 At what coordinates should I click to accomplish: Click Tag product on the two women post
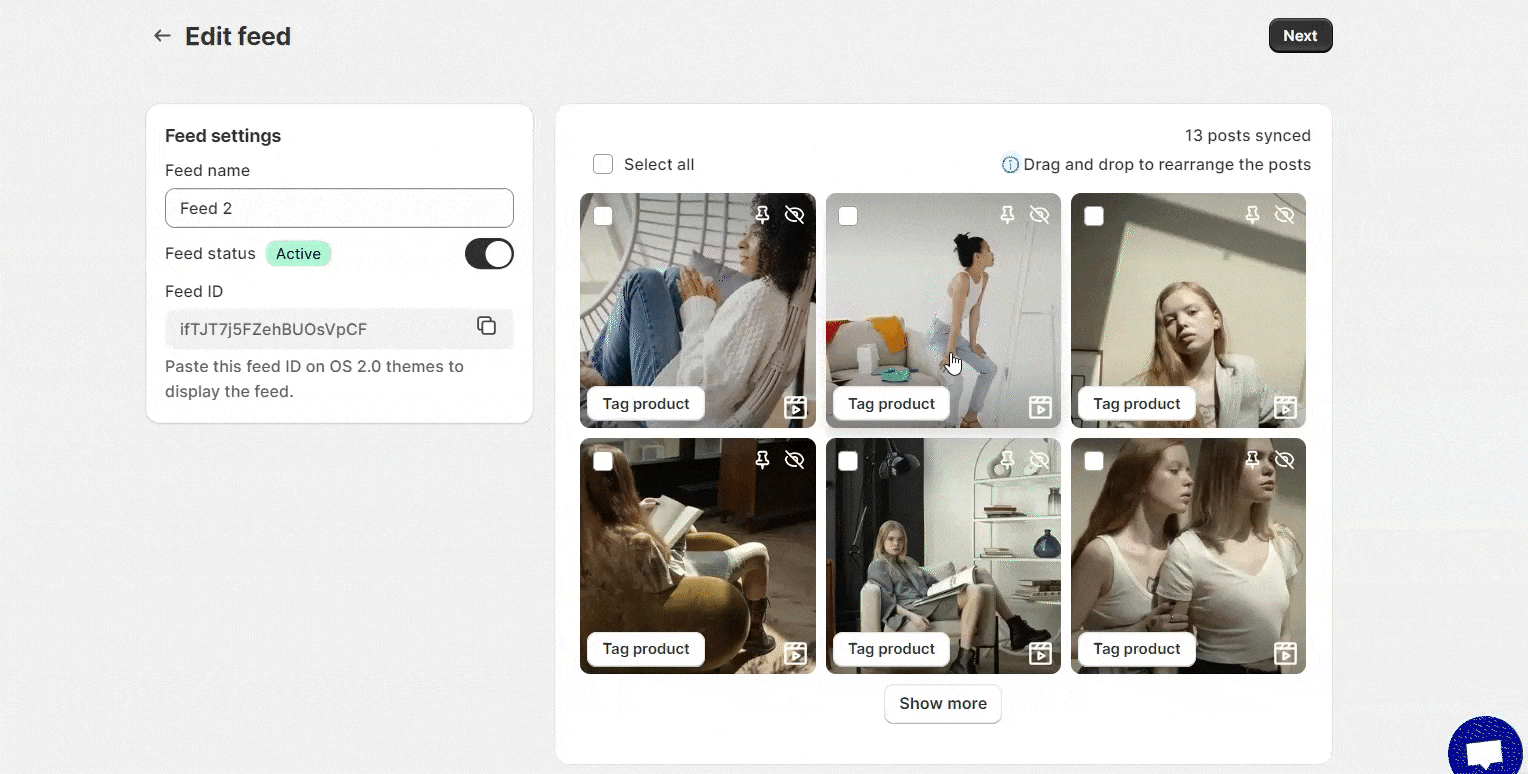(x=1137, y=649)
